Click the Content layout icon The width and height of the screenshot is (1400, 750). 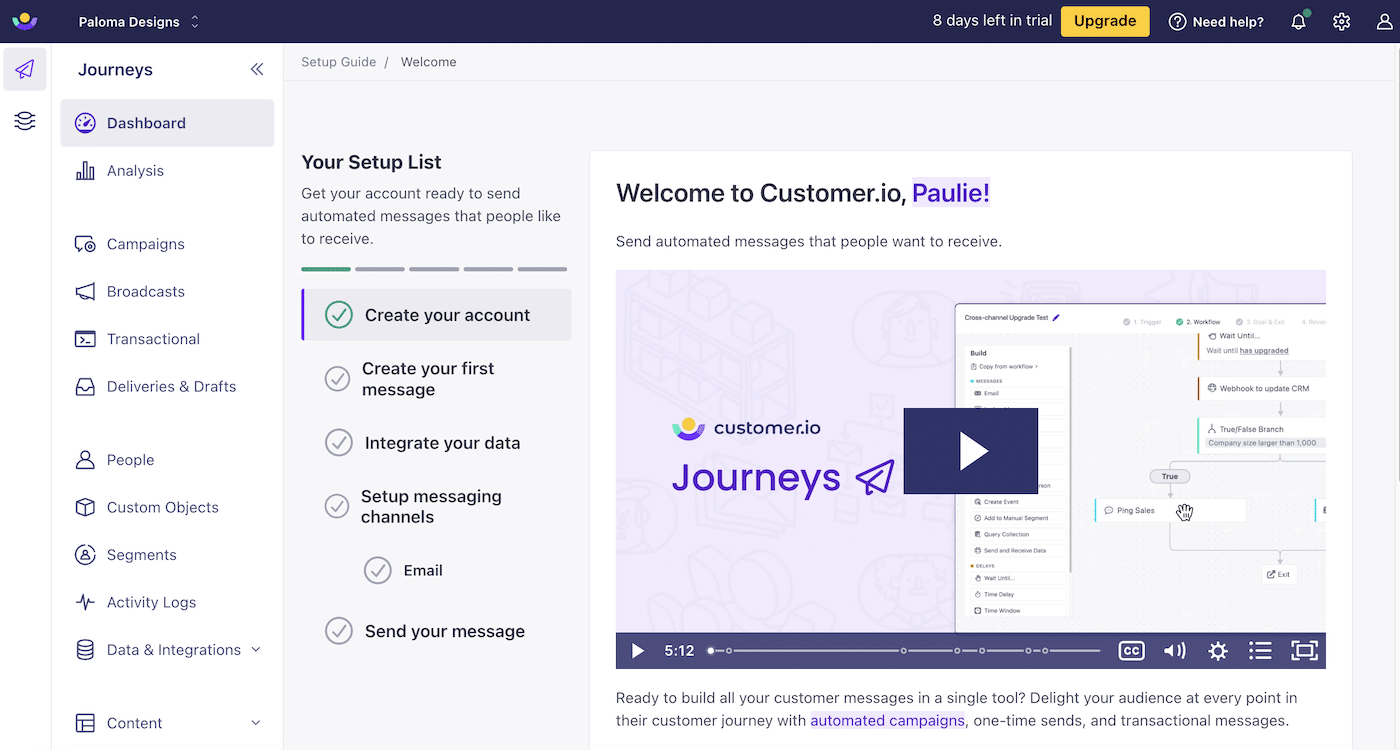tap(85, 723)
